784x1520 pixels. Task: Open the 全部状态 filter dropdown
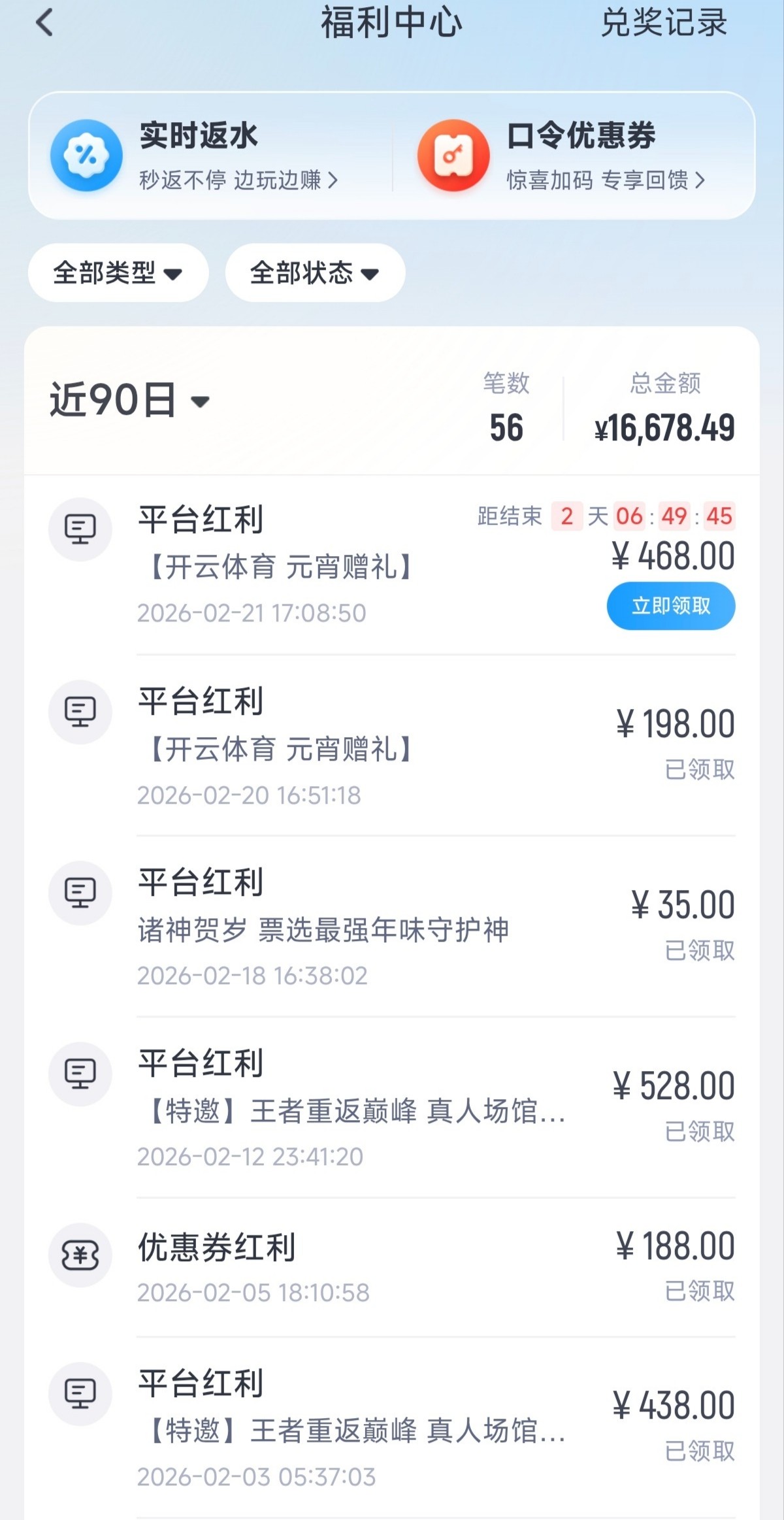pos(315,273)
